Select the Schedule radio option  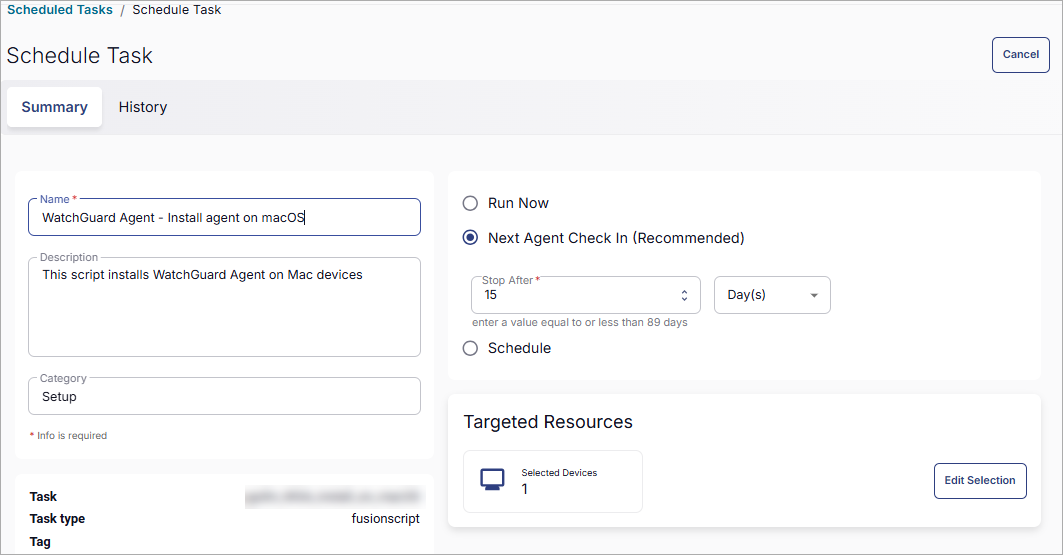click(x=470, y=348)
